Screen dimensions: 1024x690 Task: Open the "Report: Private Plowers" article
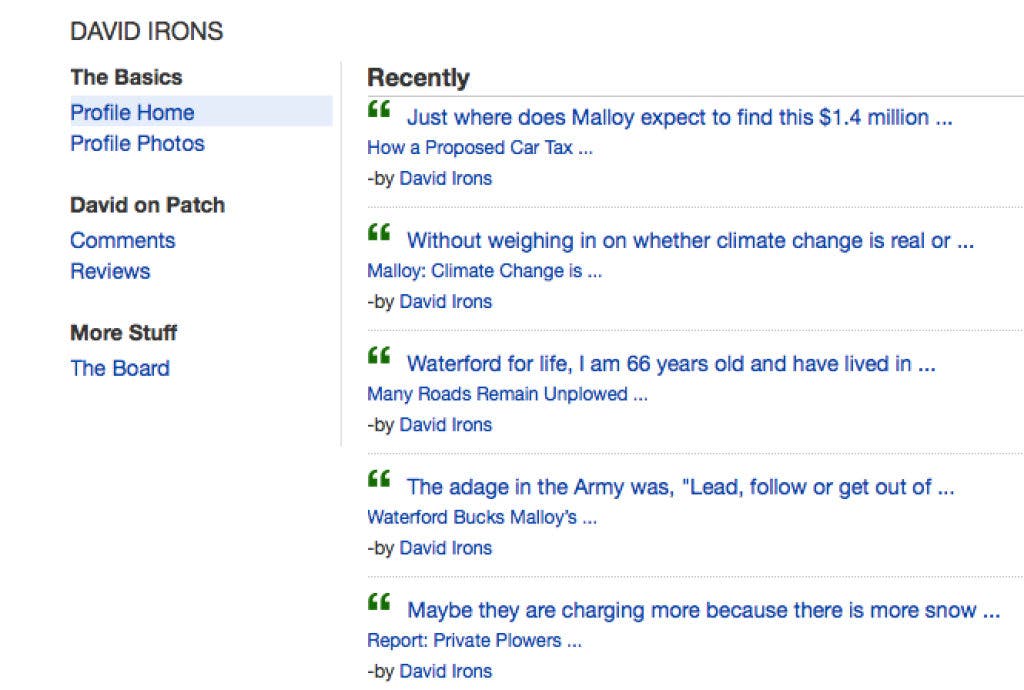click(x=474, y=641)
